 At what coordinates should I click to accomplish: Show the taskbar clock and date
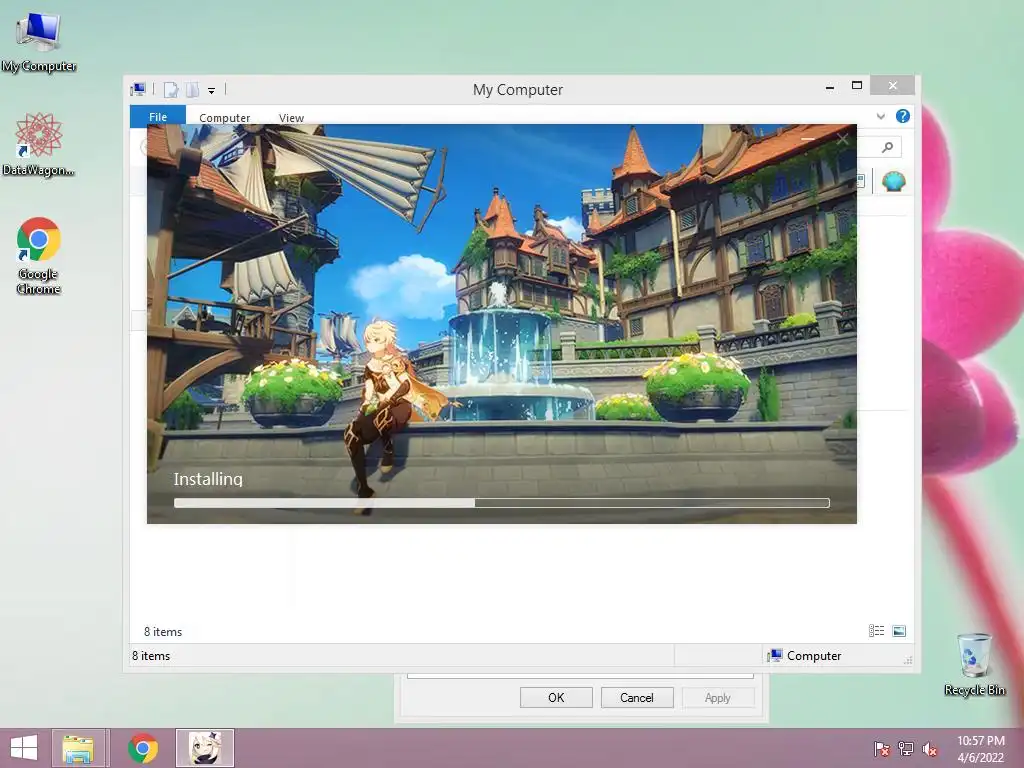(981, 749)
